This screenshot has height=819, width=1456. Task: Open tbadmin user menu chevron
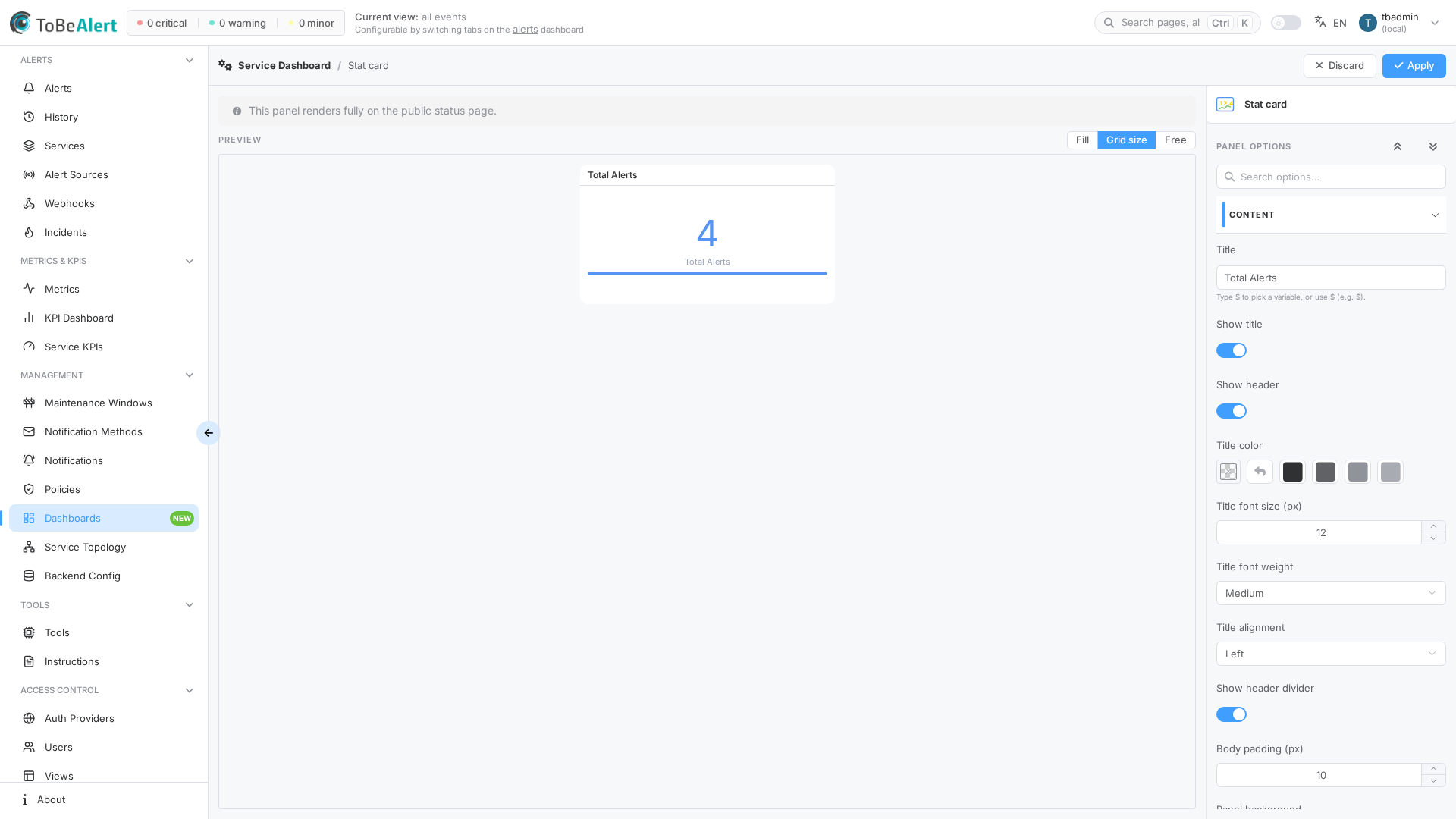point(1435,23)
